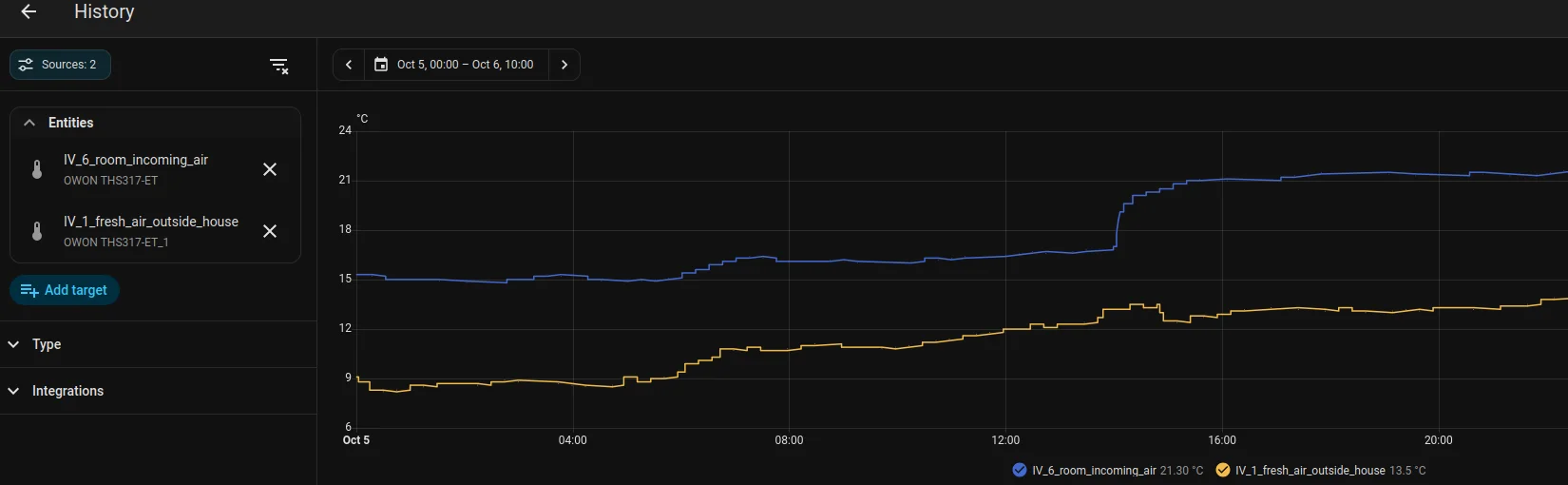Go to the next date range
The image size is (1568, 485).
coord(564,65)
